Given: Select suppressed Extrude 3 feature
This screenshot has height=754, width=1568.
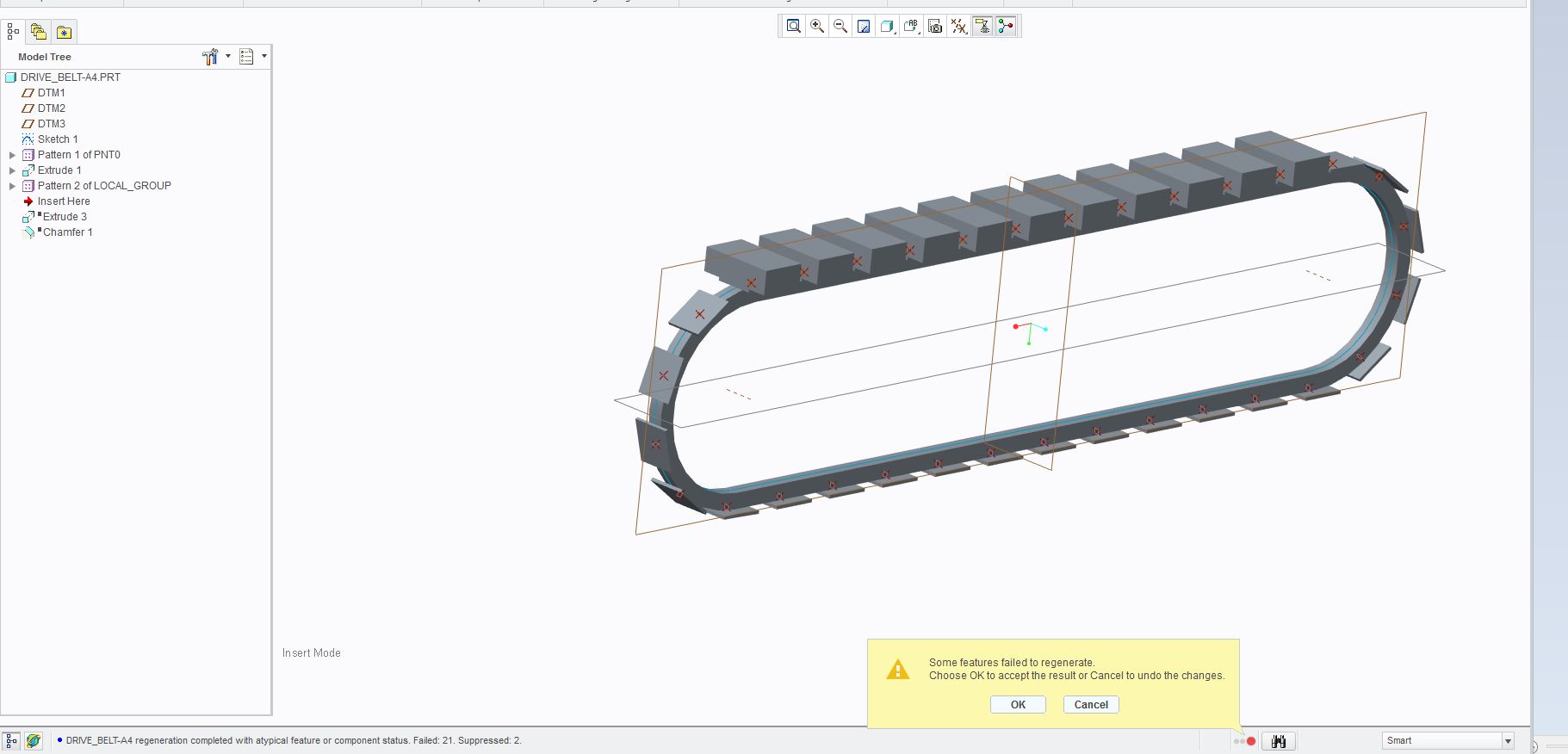Looking at the screenshot, I should [65, 217].
